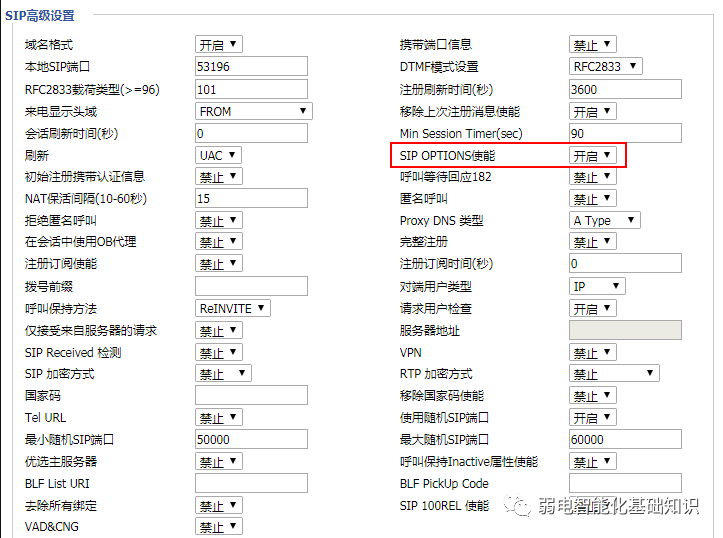
Task: Open the 注册订阅使能 dropdown
Action: tap(219, 263)
